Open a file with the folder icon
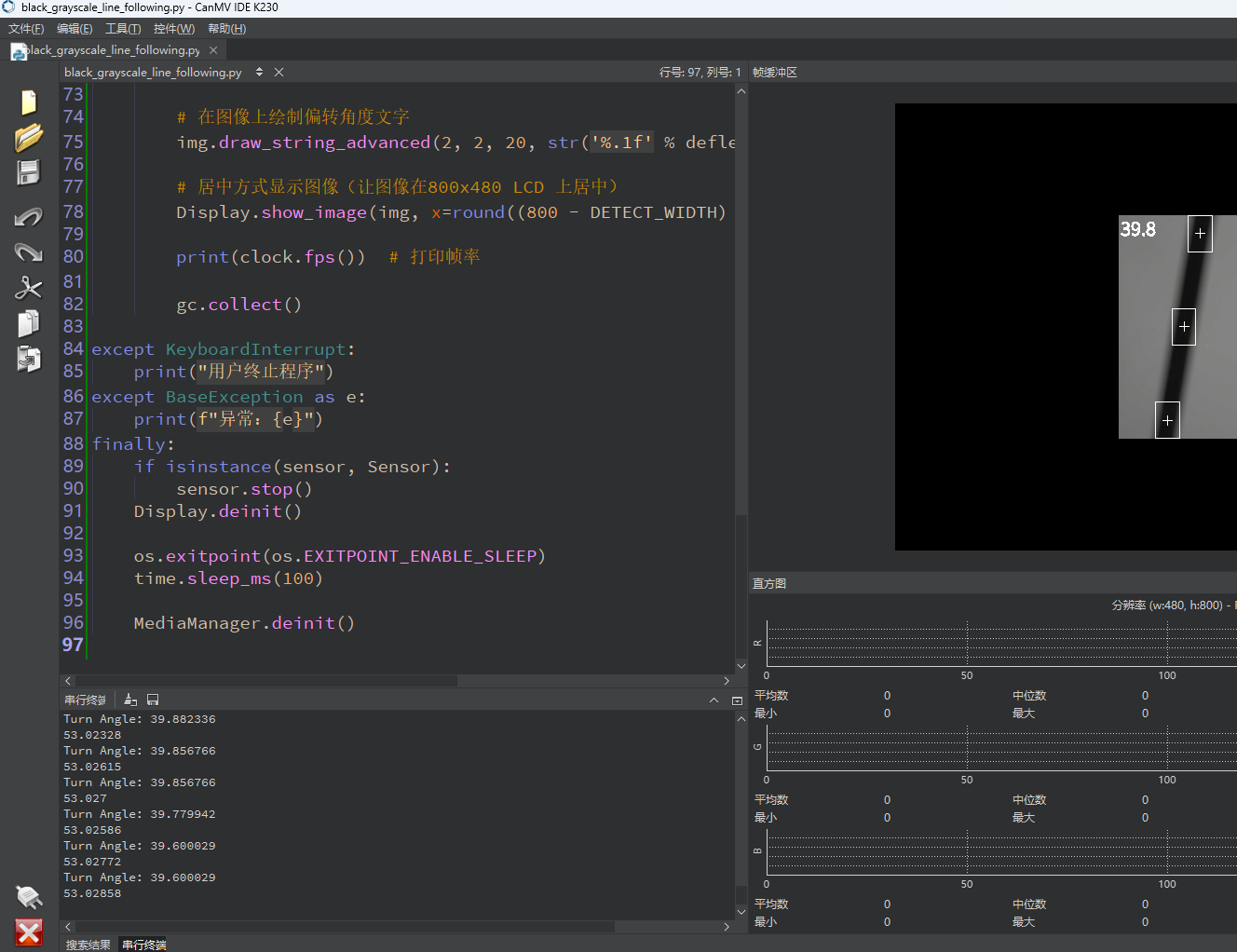1237x952 pixels. click(x=29, y=137)
